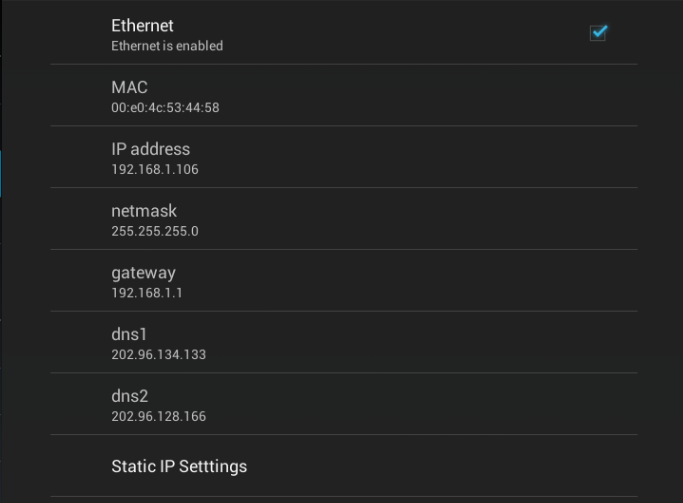Select the gateway label

pos(144,273)
